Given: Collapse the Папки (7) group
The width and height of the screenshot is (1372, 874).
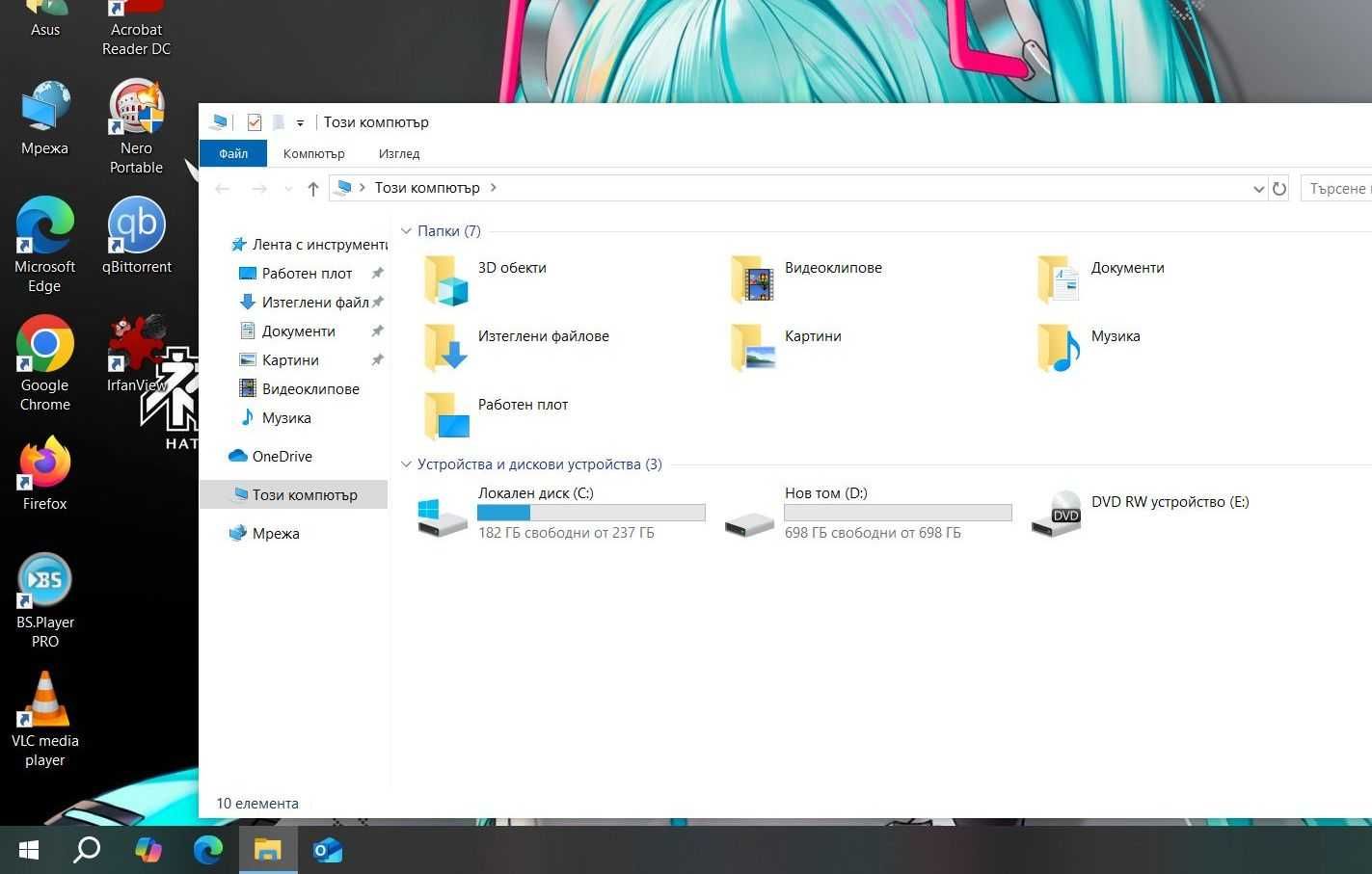Looking at the screenshot, I should tap(406, 231).
